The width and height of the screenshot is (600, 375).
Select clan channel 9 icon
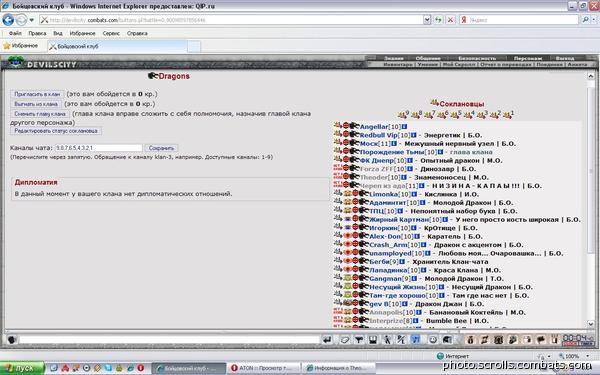pos(403,114)
